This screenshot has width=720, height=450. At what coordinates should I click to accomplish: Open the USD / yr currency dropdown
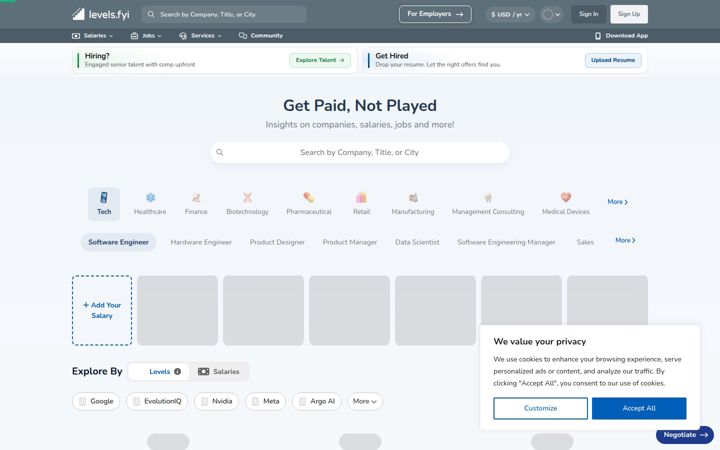pyautogui.click(x=510, y=15)
